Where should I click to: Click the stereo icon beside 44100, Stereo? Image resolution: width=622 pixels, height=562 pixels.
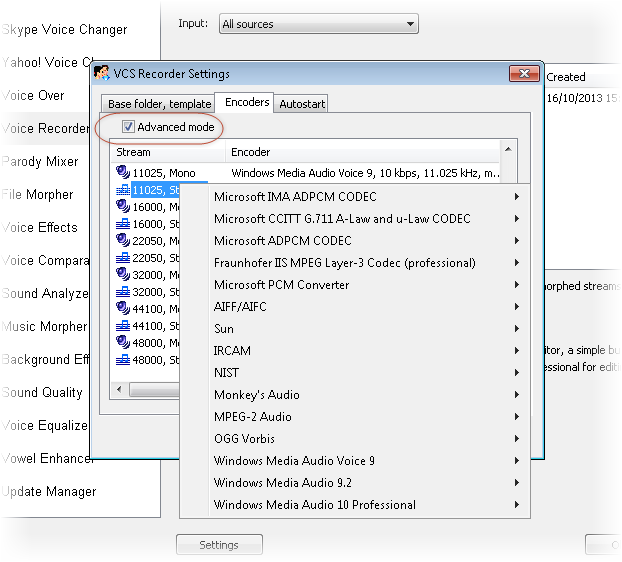[123, 326]
